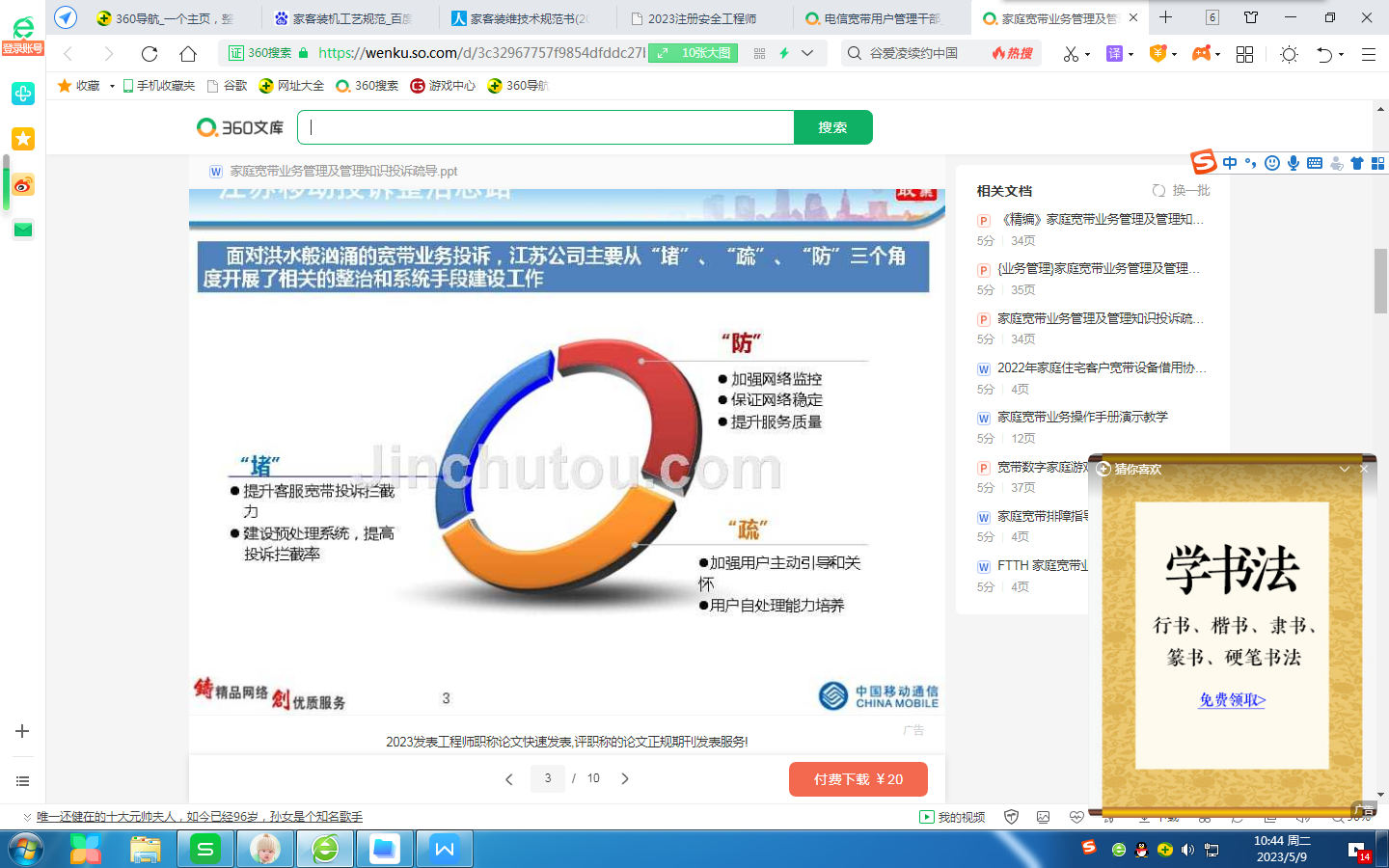Expand the undo icon dropdown arrow

coord(1341,55)
